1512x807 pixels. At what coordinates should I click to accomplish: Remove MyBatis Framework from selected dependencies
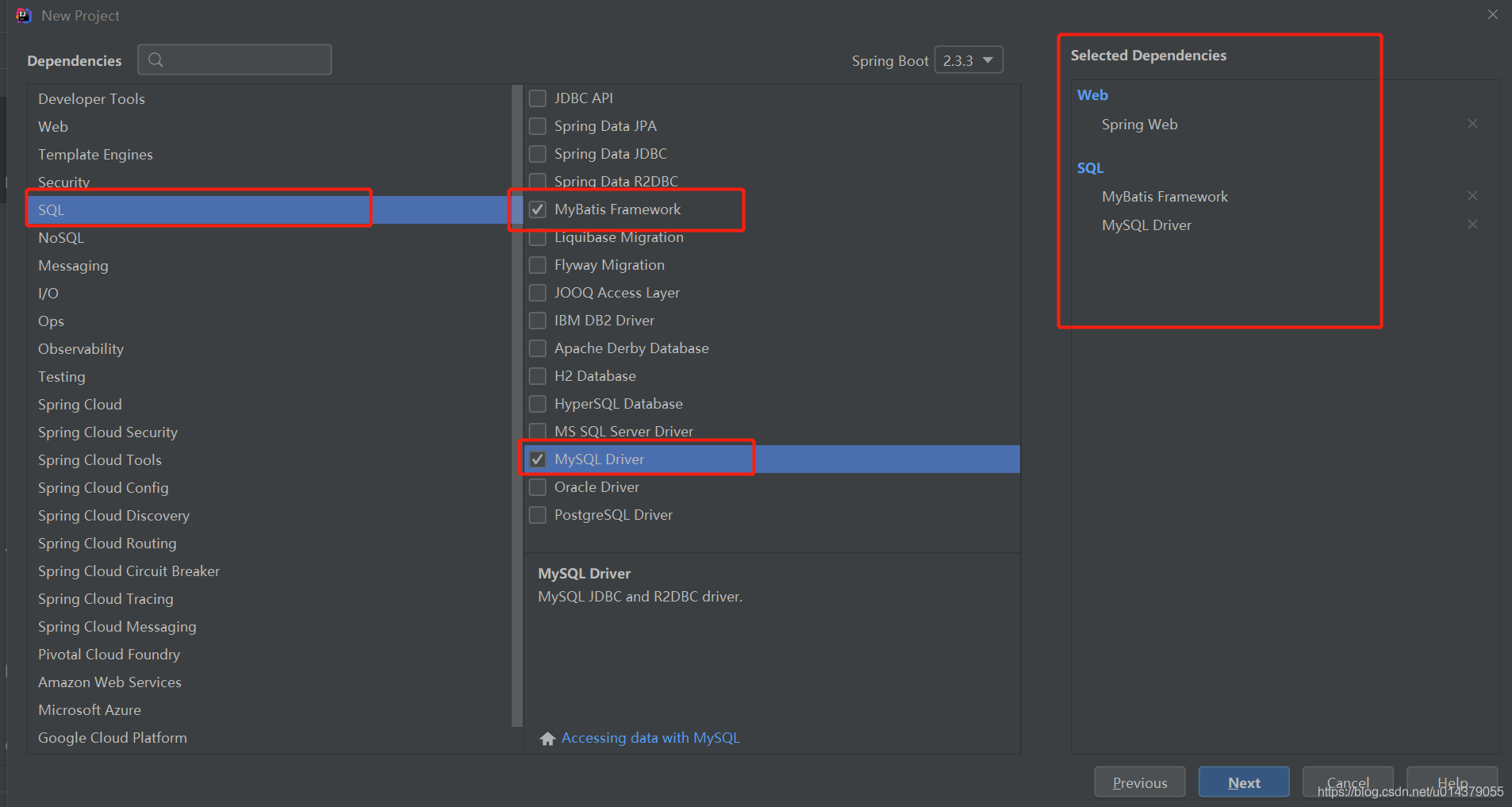click(1472, 196)
